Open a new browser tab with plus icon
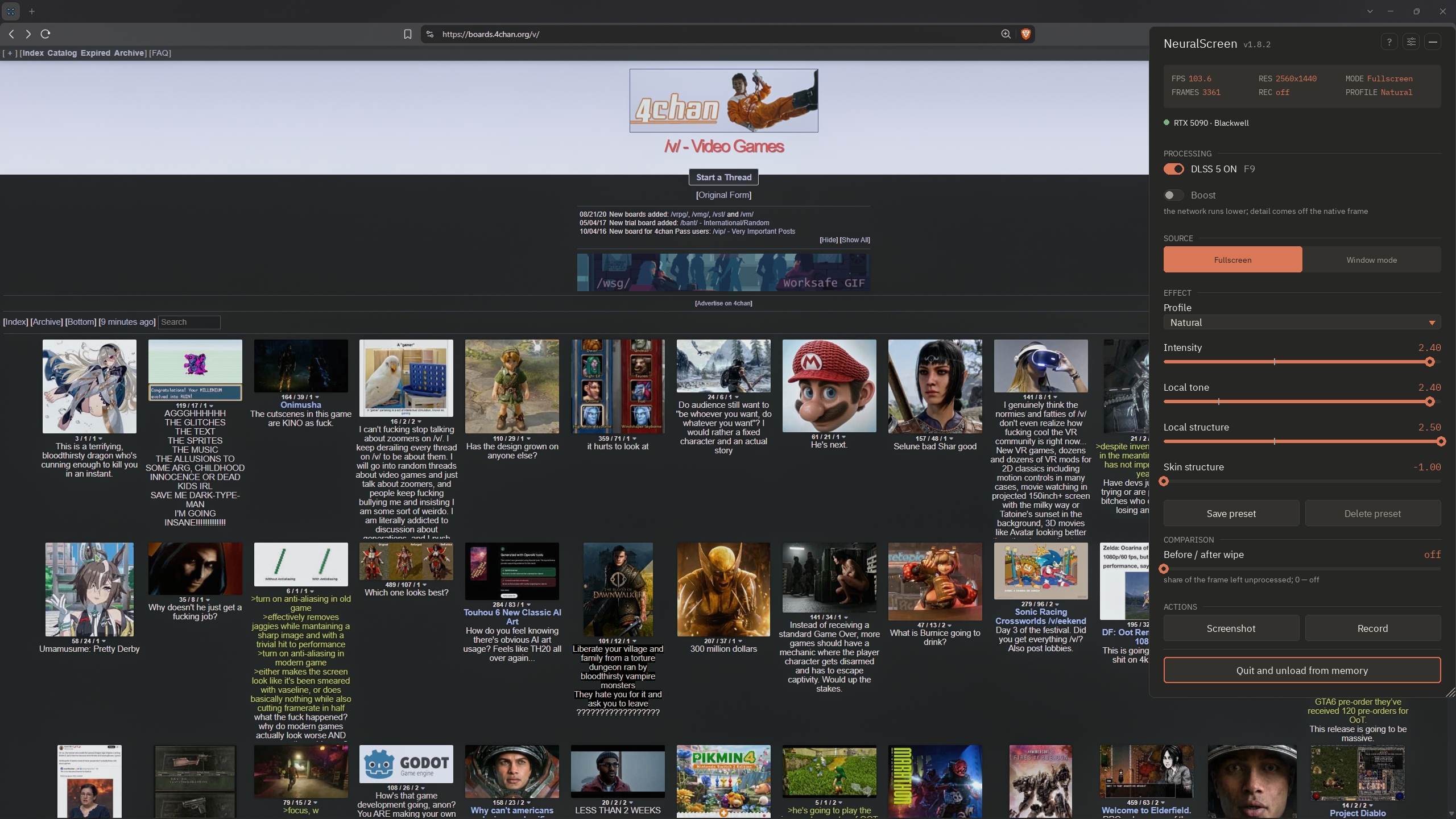 (x=32, y=11)
